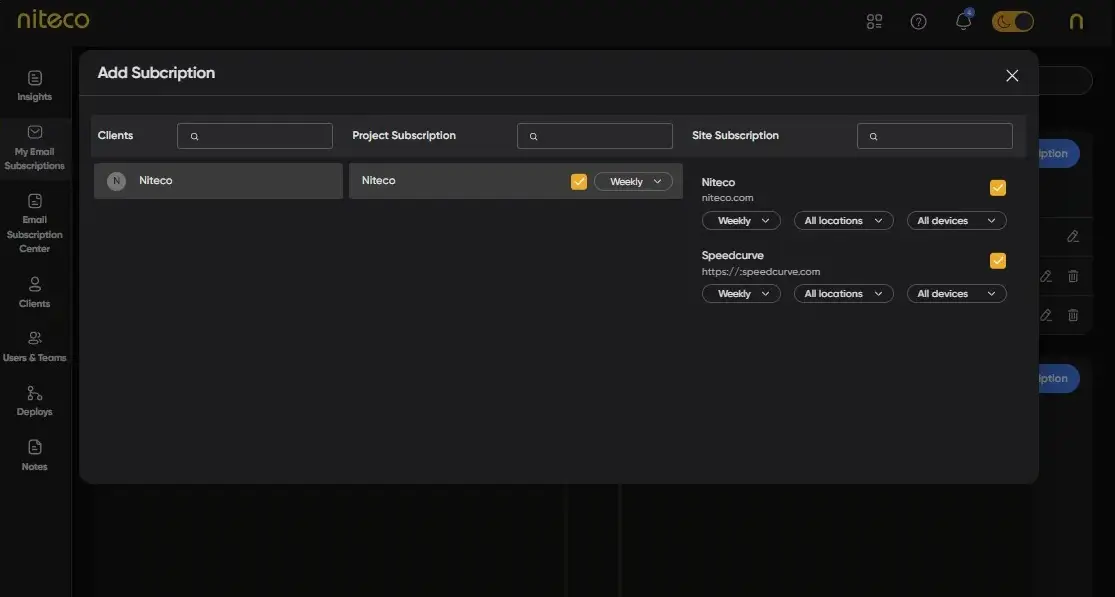
Task: Click the niteco.com URL text
Action: (727, 198)
